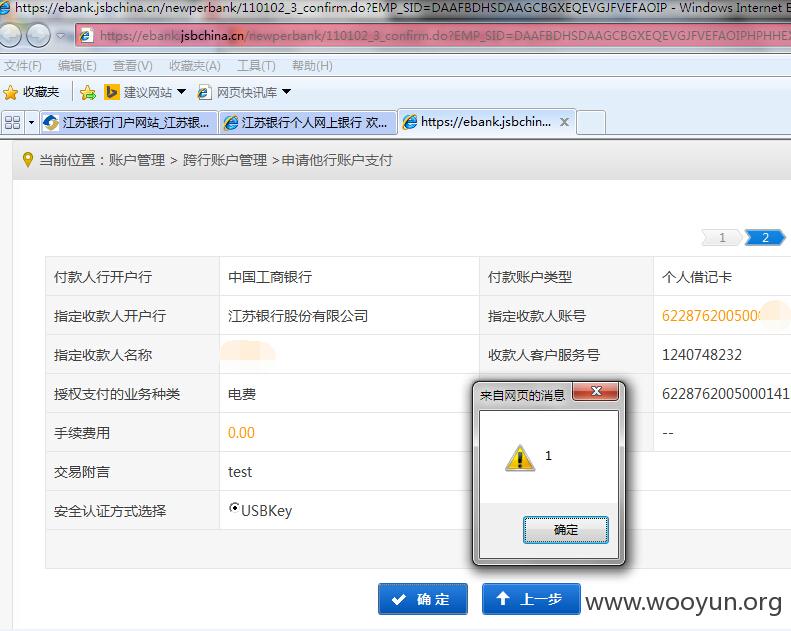Close the ebank.jsbchina tab

tap(564, 122)
